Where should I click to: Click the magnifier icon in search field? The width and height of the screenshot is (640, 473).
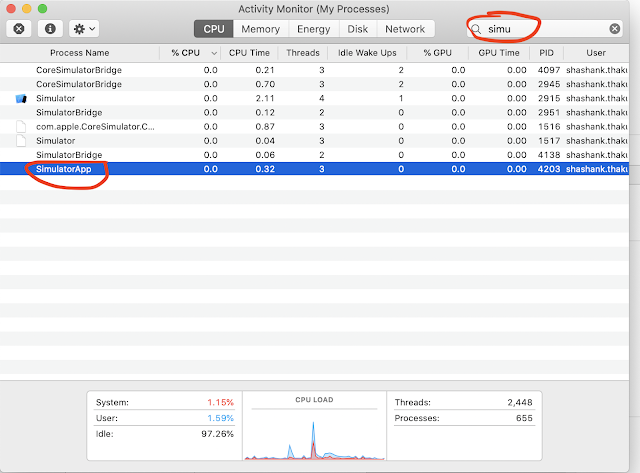476,29
